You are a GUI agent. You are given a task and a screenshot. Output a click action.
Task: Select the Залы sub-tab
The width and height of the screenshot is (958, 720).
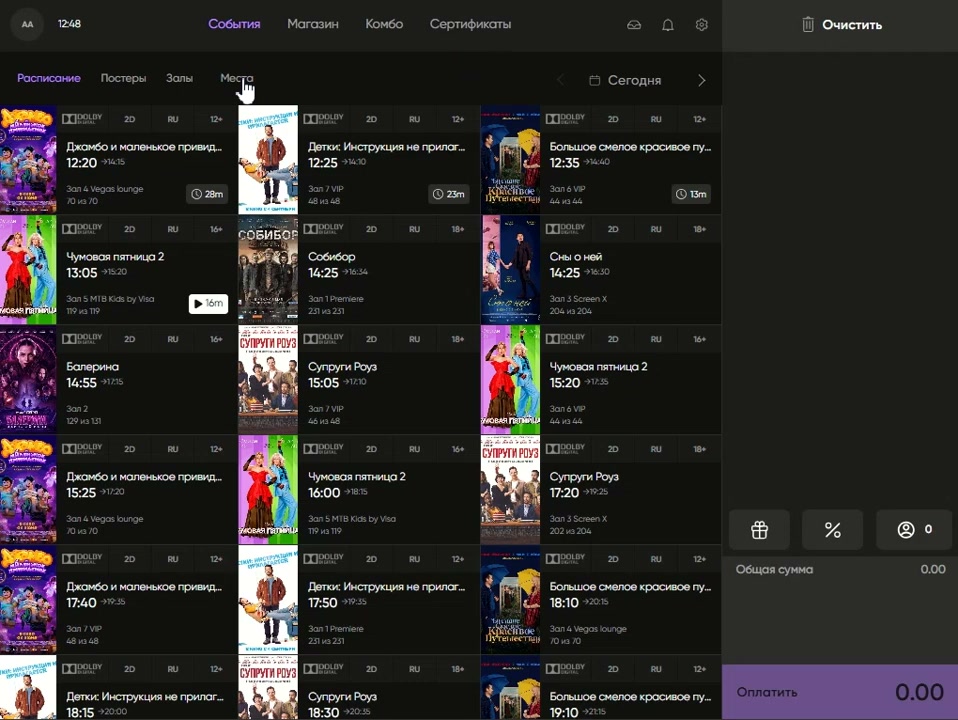pos(180,78)
